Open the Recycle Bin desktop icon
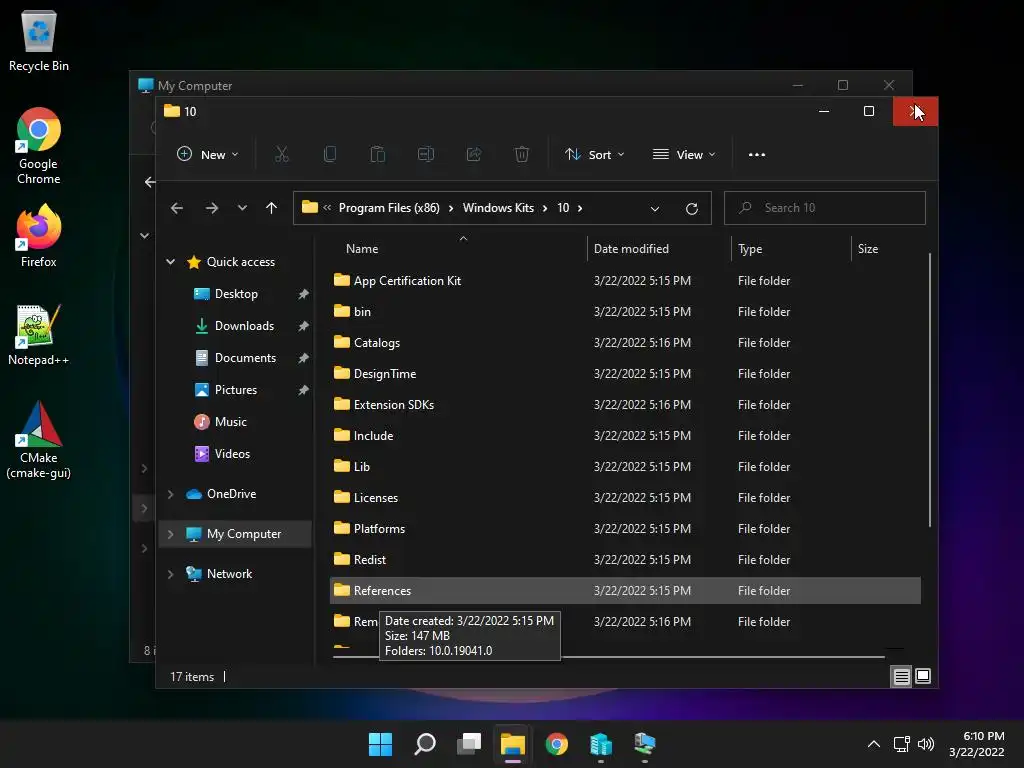The image size is (1024, 768). pos(39,40)
